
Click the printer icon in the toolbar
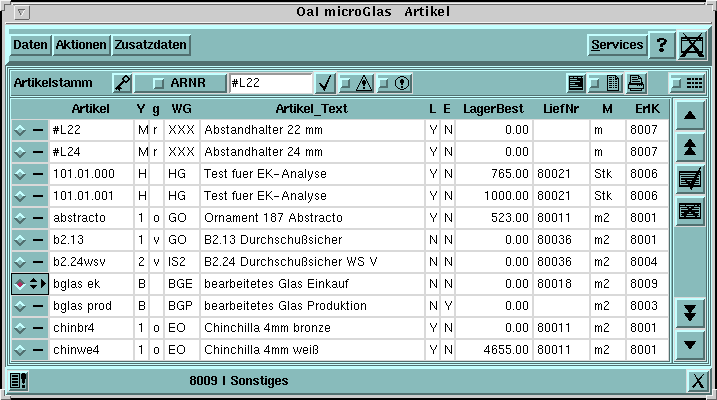pyautogui.click(x=636, y=83)
